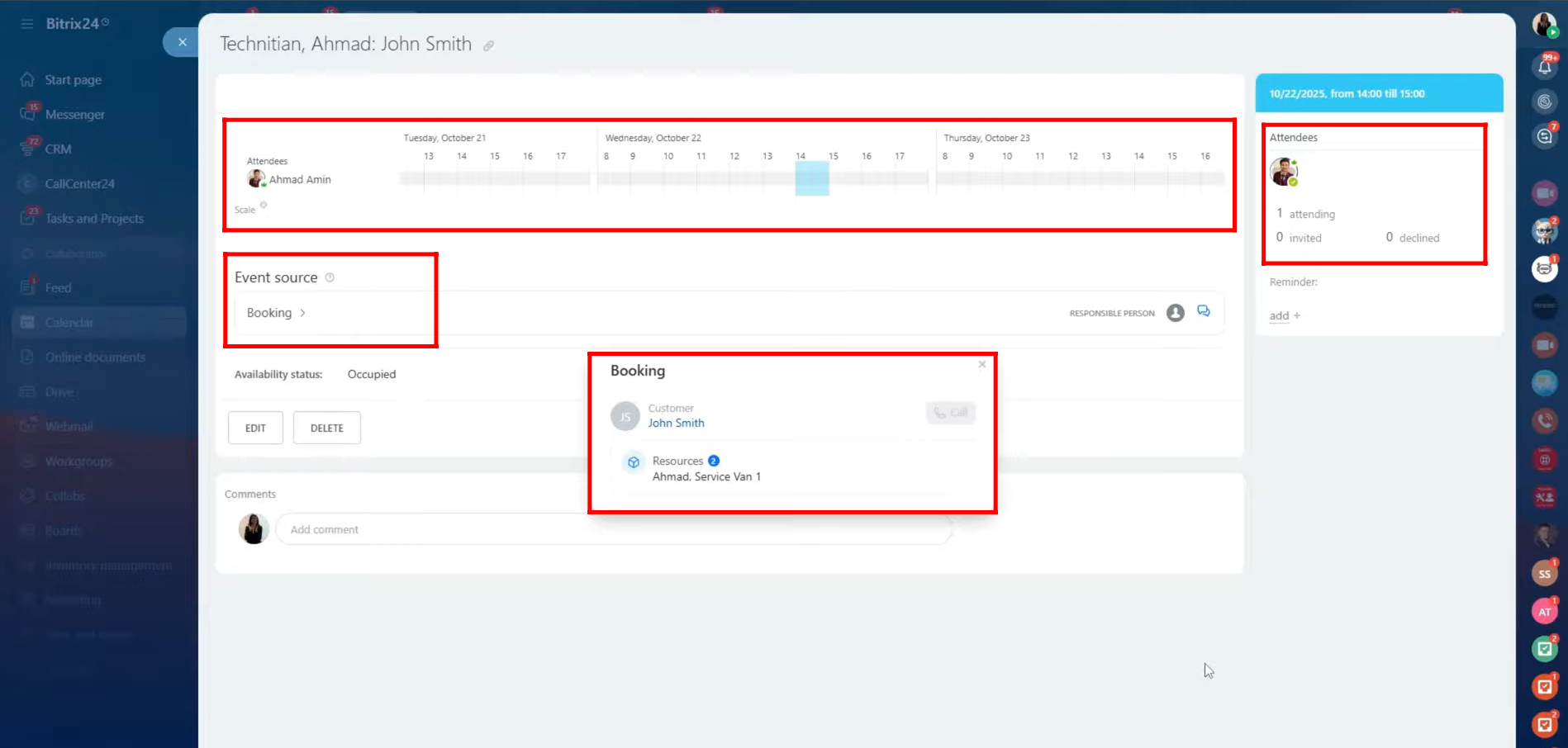Open CRM from the left menu
This screenshot has height=748, width=1568.
pos(58,149)
